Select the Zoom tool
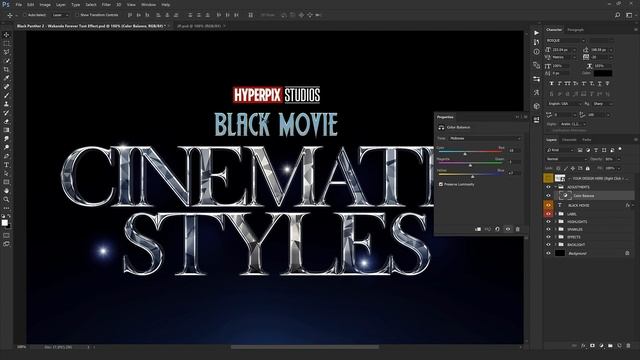This screenshot has height=360, width=640. (x=7, y=199)
